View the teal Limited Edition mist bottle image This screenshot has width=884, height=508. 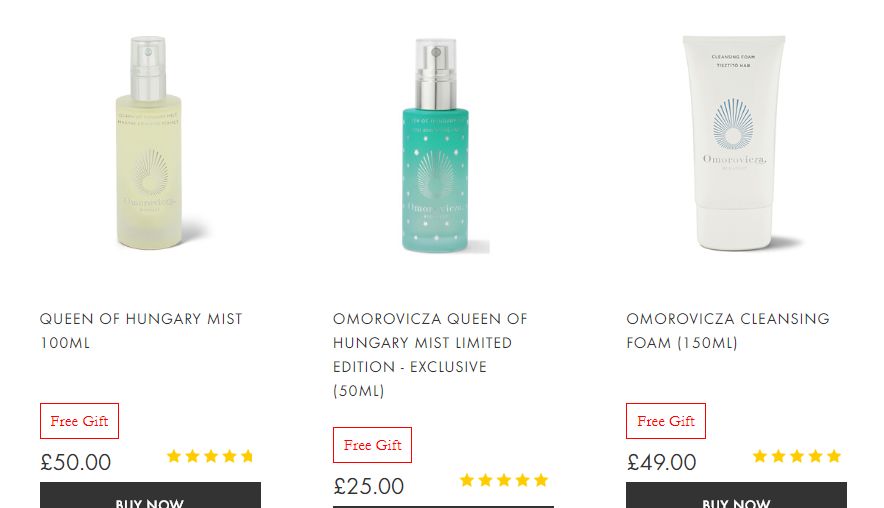point(443,145)
